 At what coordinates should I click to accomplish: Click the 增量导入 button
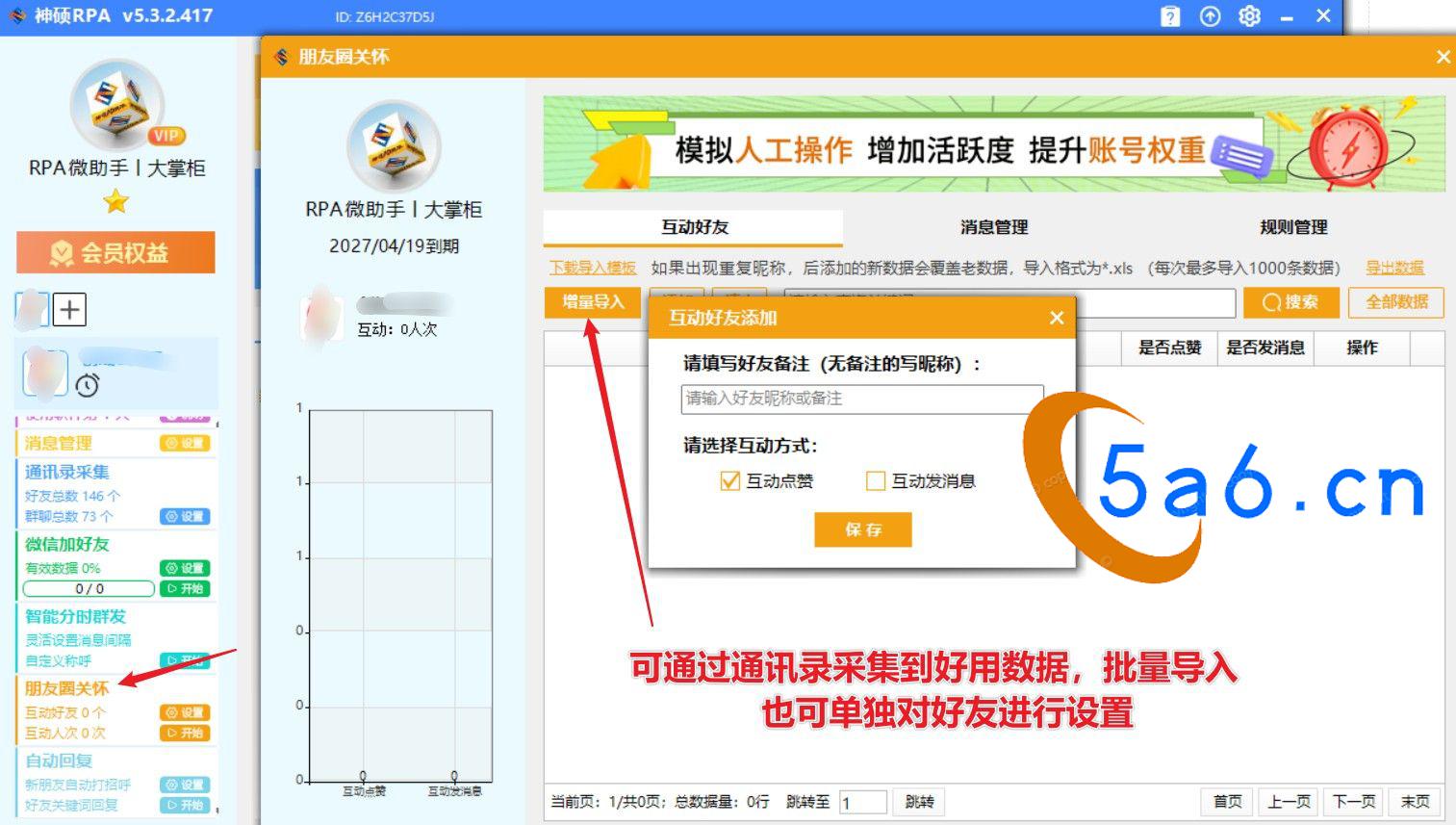point(593,302)
